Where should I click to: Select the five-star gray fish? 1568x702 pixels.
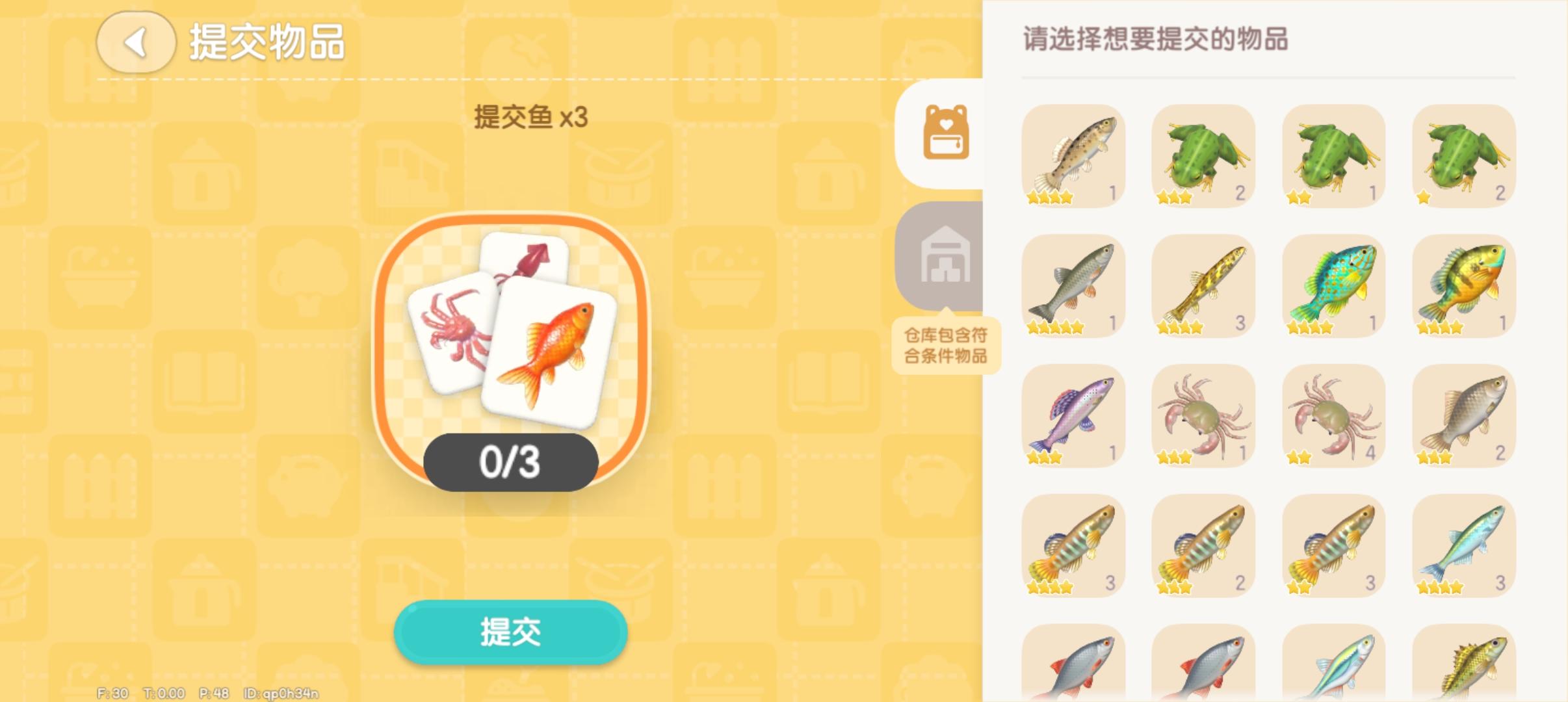click(x=1073, y=286)
